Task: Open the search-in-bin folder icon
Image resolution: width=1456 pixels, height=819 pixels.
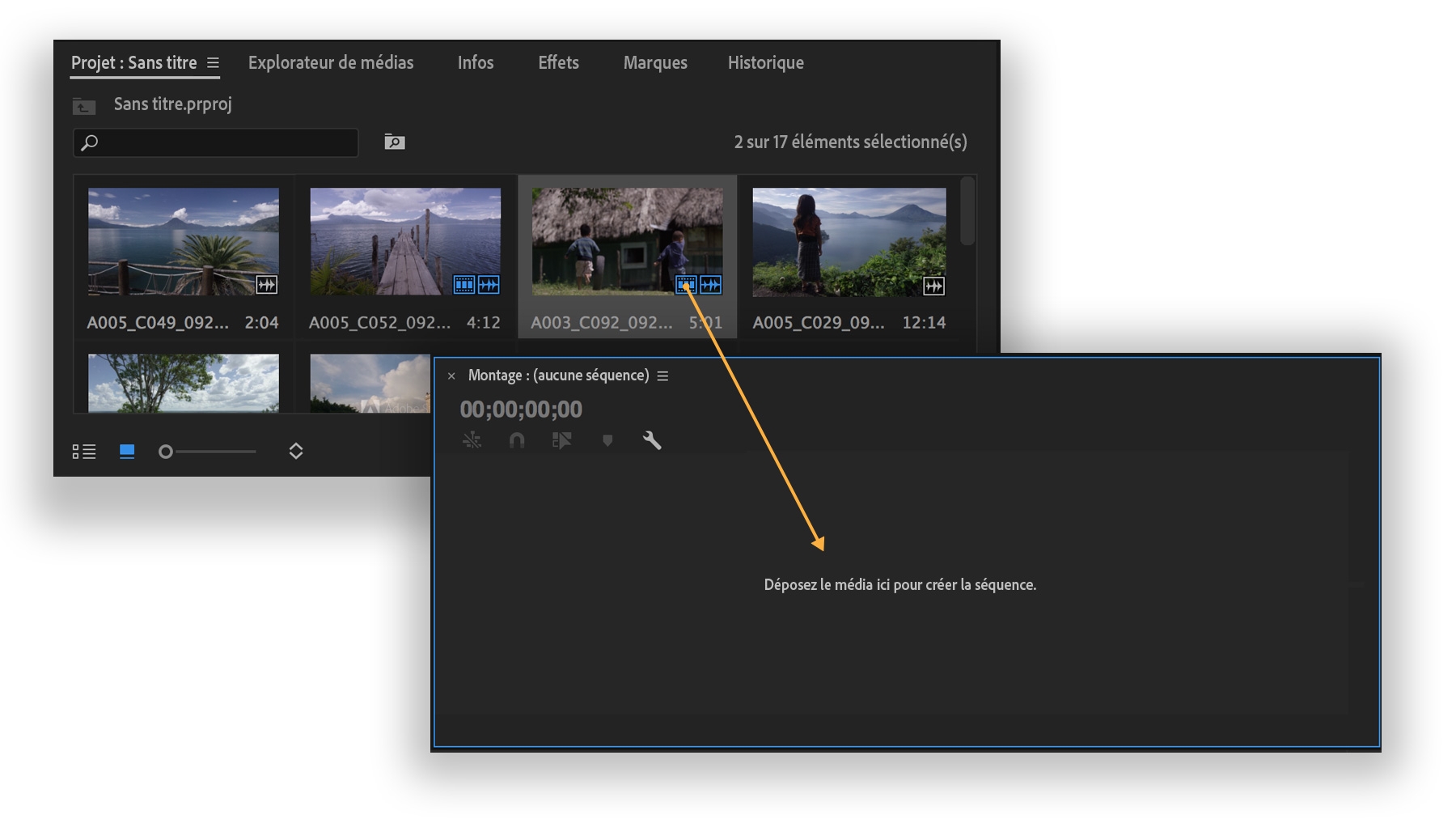Action: (393, 142)
